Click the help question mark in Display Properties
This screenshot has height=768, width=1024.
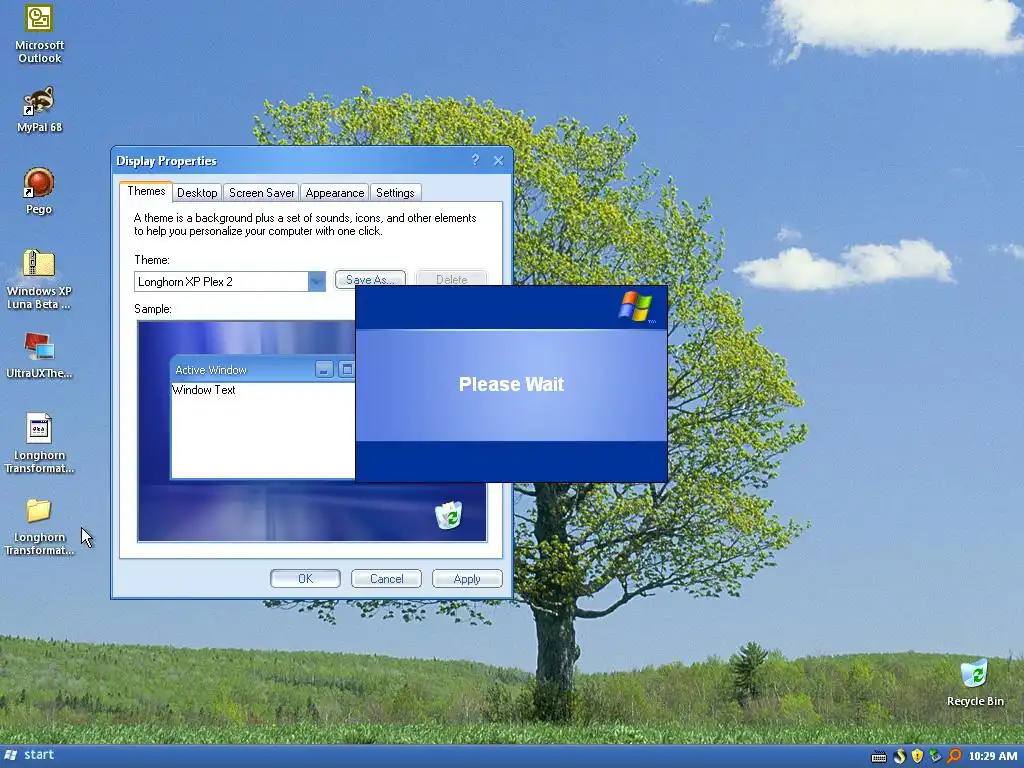point(475,160)
